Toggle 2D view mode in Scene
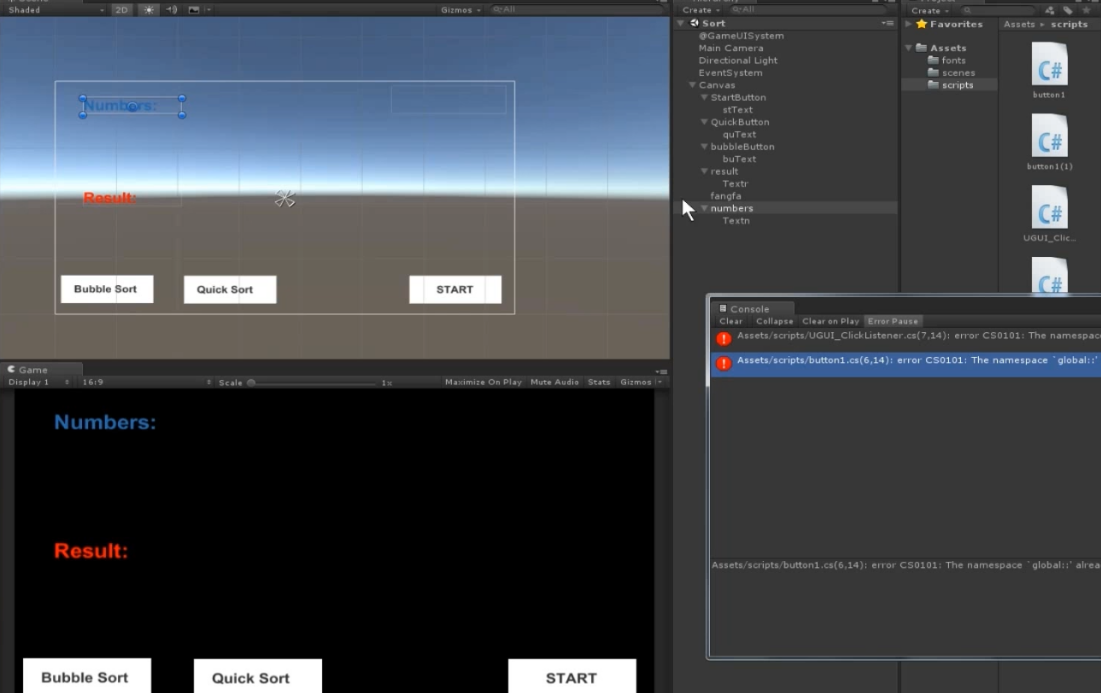Screen dimensions: 1101x693 tap(121, 10)
